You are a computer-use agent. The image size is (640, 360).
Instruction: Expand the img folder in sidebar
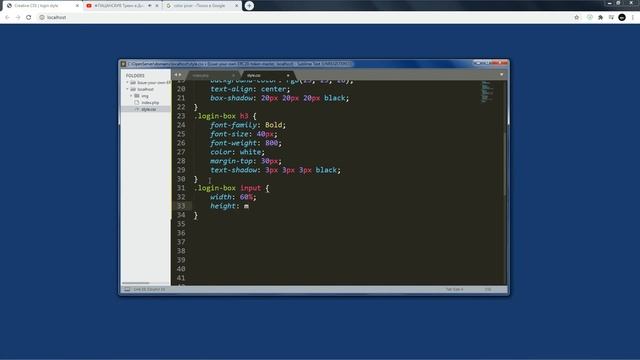coord(131,96)
